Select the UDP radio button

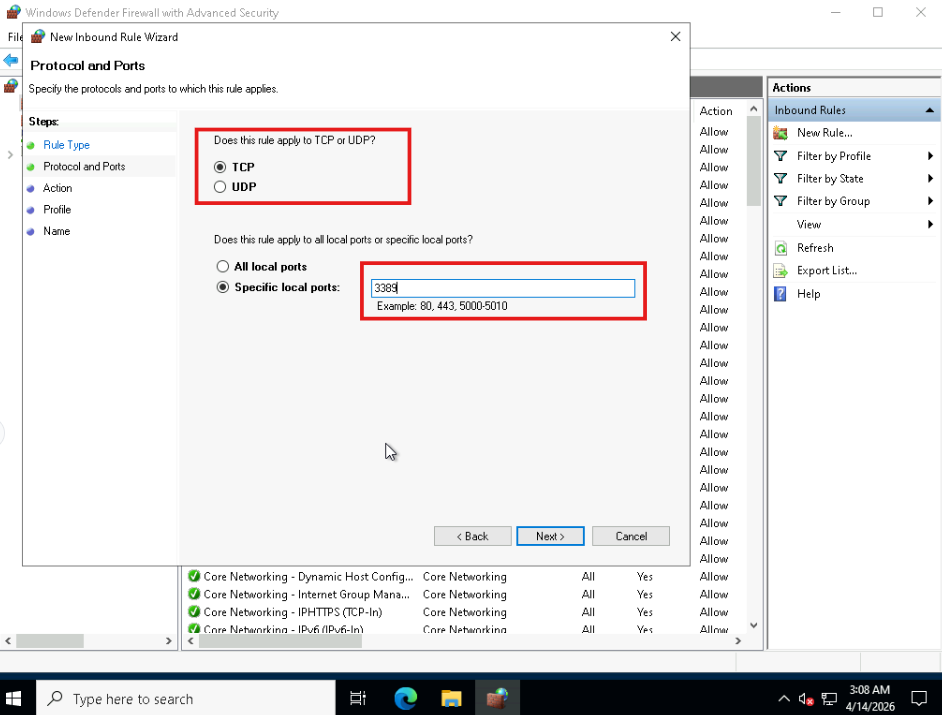220,187
